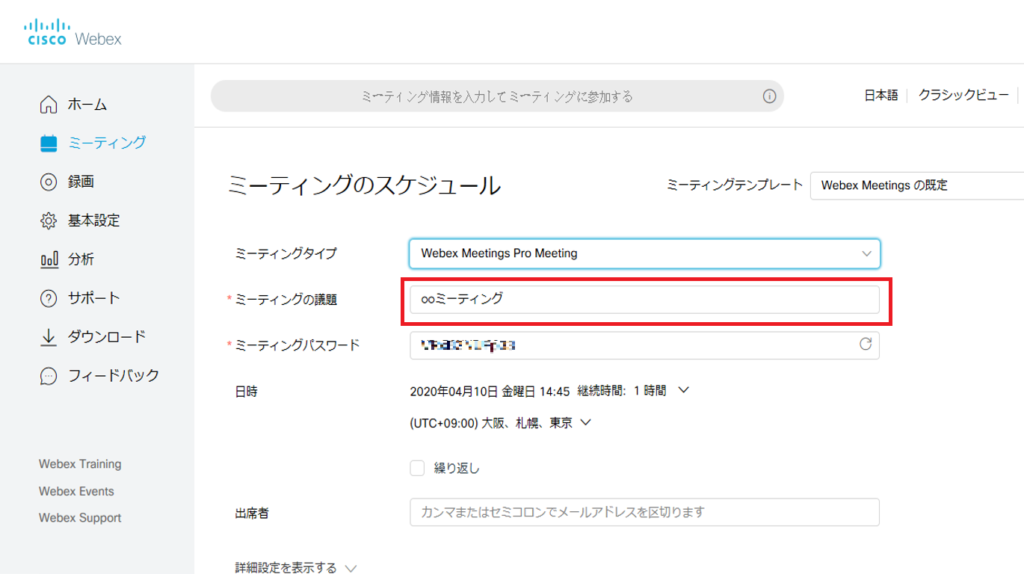1024x574 pixels.
Task: Enable the 繰り返し checkbox
Action: 417,468
